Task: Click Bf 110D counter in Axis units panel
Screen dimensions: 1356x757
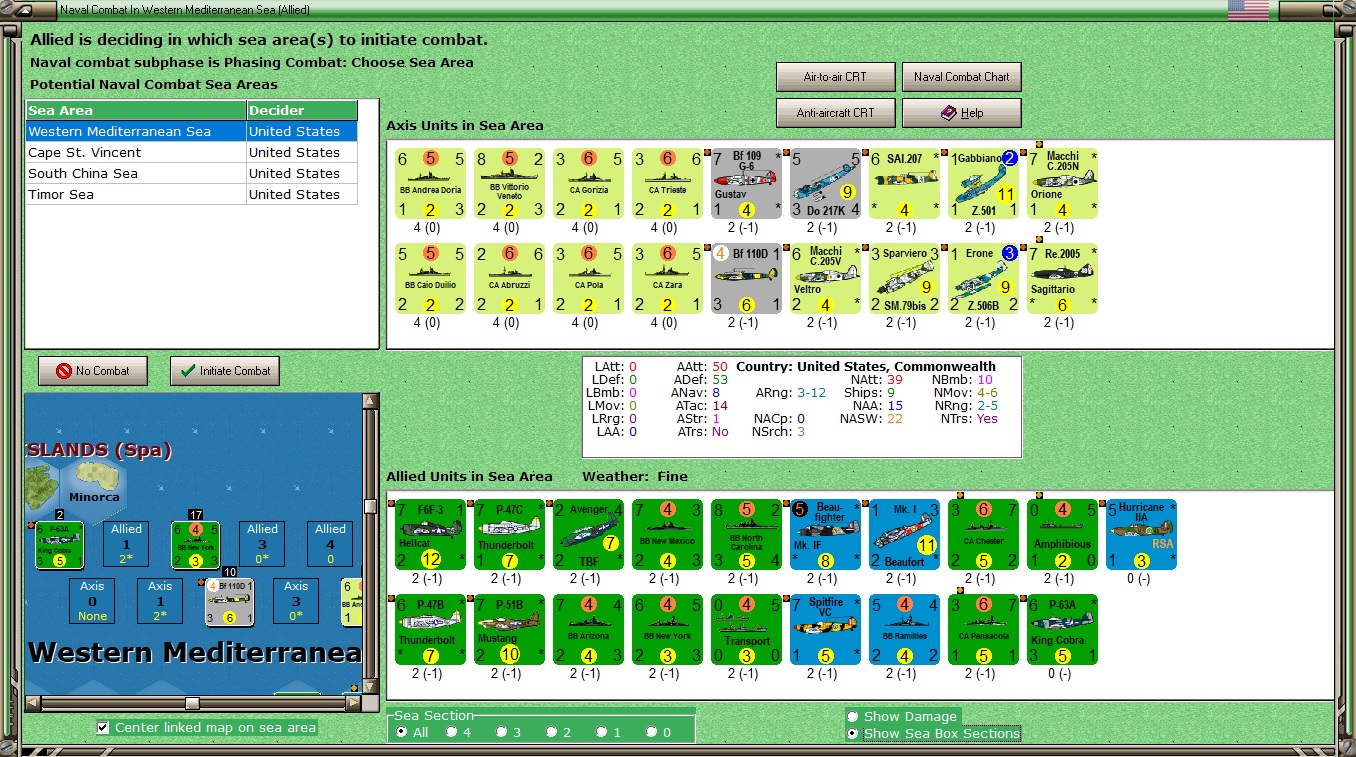Action: pyautogui.click(x=746, y=279)
